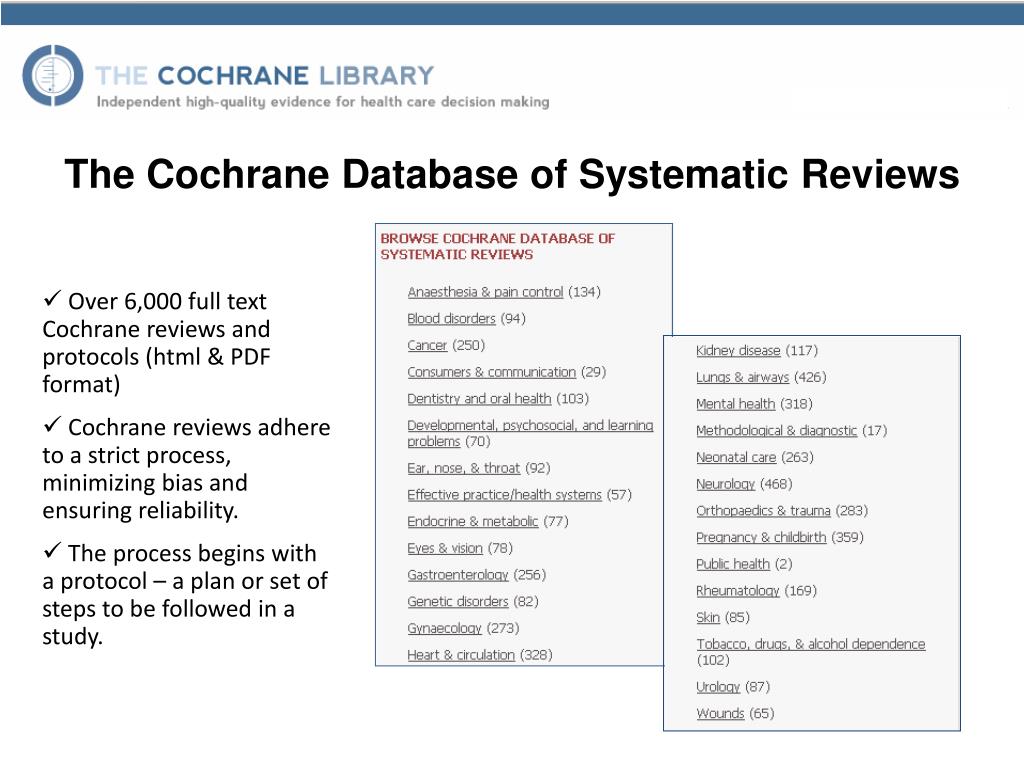
Task: Click the Neurology count (468)
Action: 776,484
